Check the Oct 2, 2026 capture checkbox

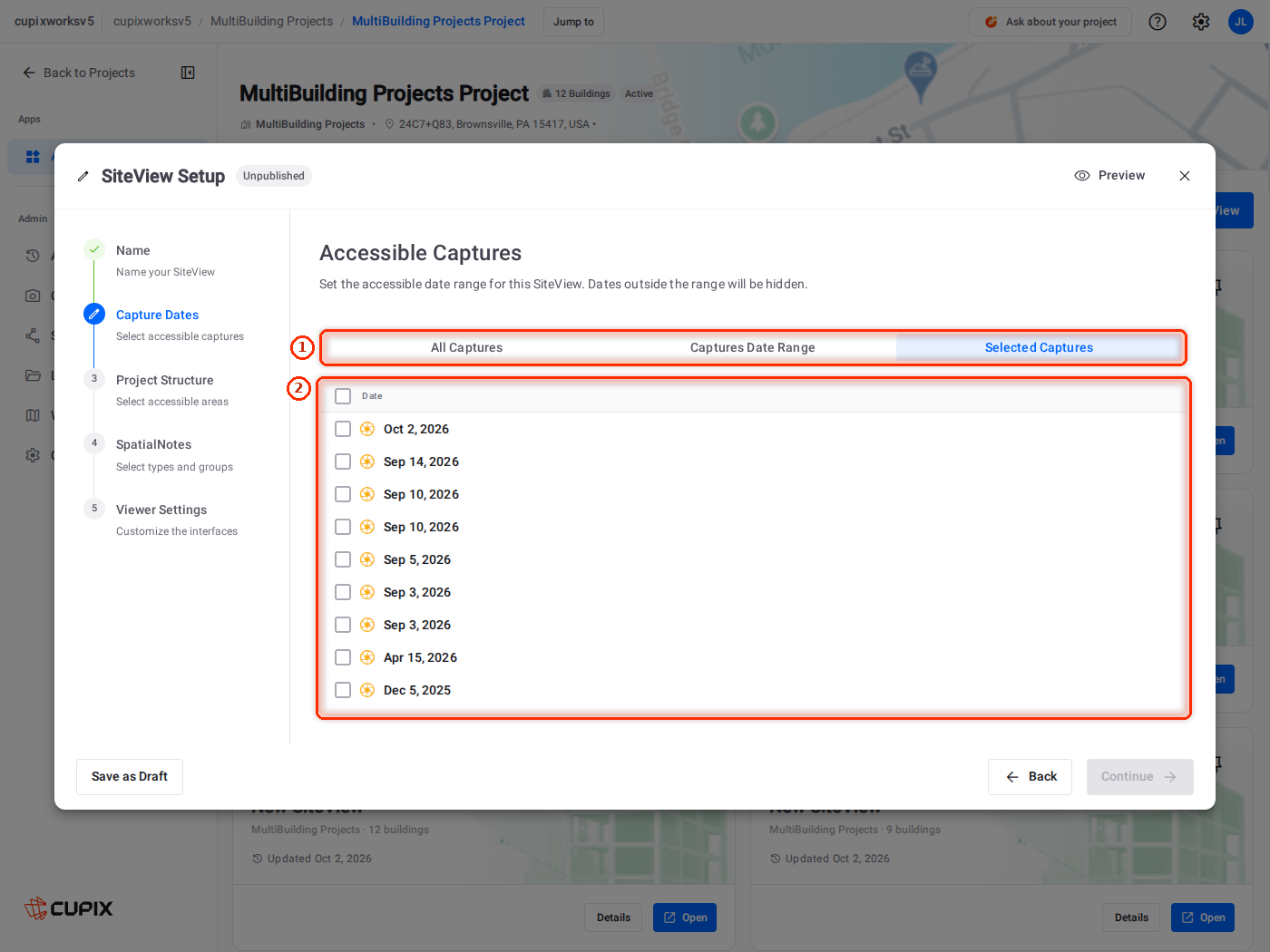(343, 429)
